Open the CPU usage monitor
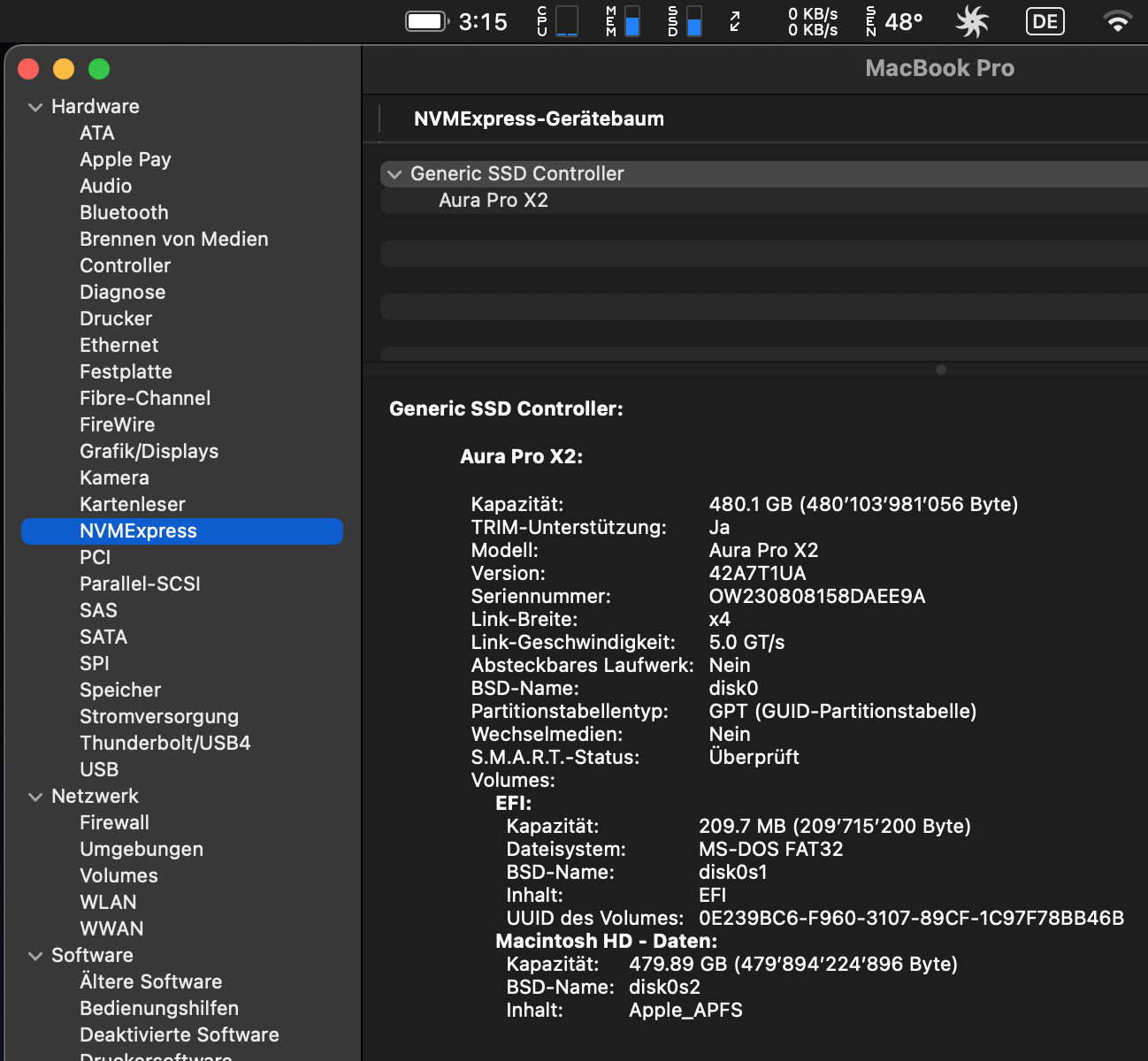This screenshot has width=1148, height=1061. [x=557, y=21]
